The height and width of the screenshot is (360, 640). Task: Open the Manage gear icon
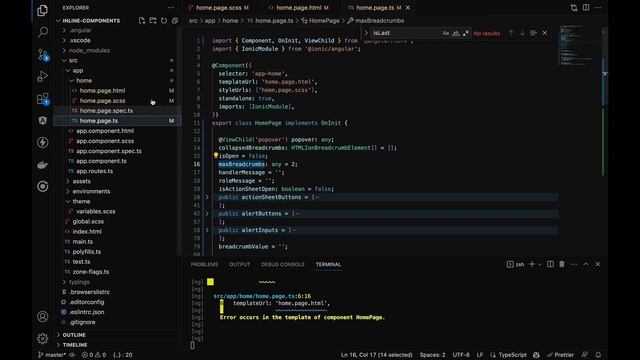[42, 338]
